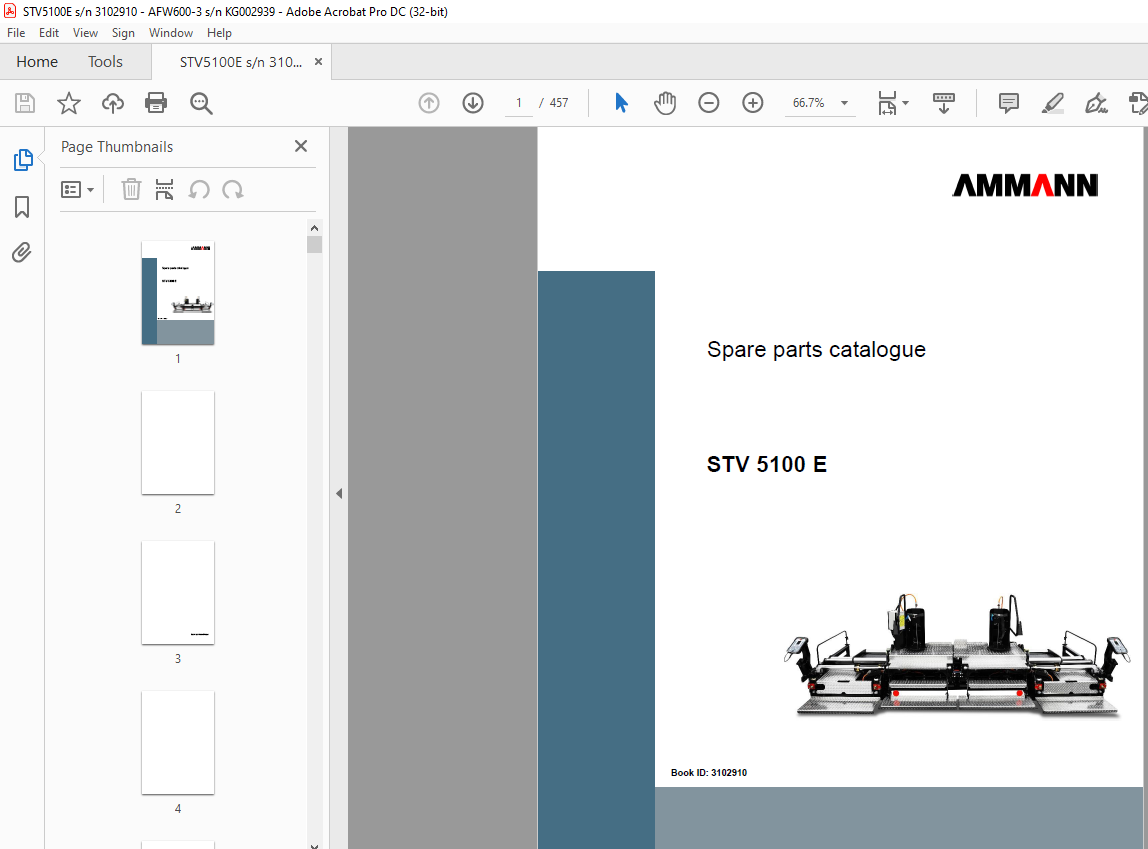The height and width of the screenshot is (849, 1148).
Task: Delete selected page with trash icon
Action: click(131, 190)
